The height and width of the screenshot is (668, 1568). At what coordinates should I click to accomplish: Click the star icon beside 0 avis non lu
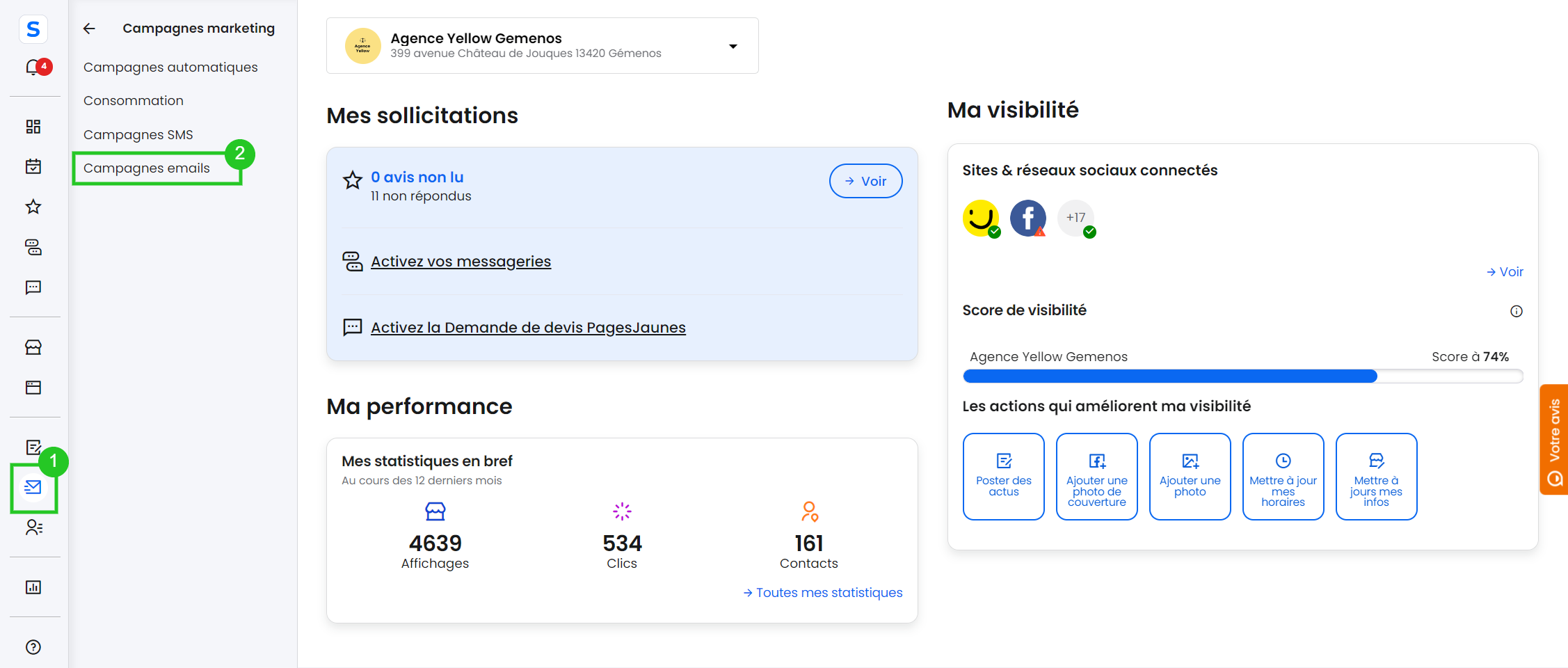[x=353, y=181]
